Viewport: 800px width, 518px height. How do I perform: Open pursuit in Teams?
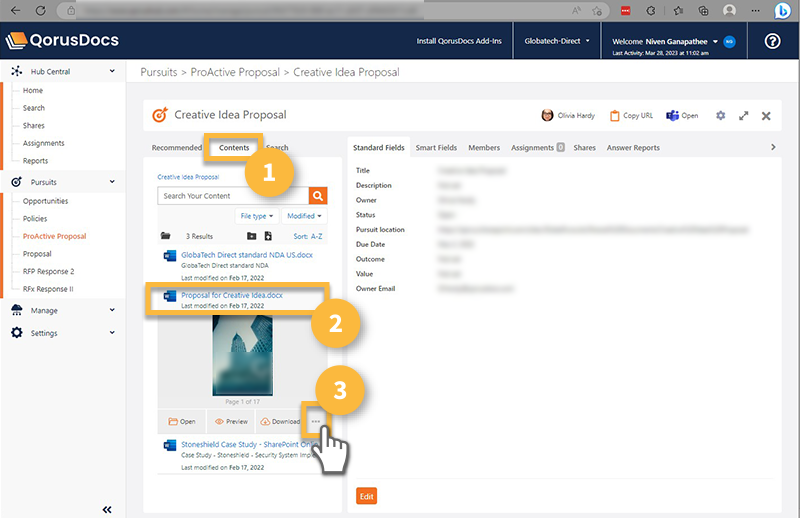pos(682,116)
